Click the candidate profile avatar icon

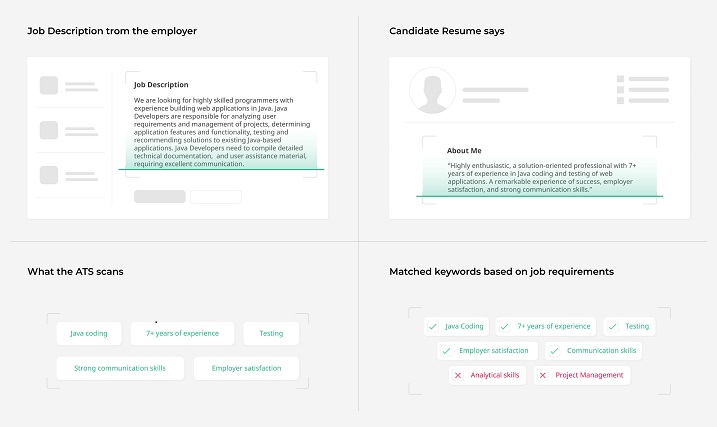pos(432,91)
